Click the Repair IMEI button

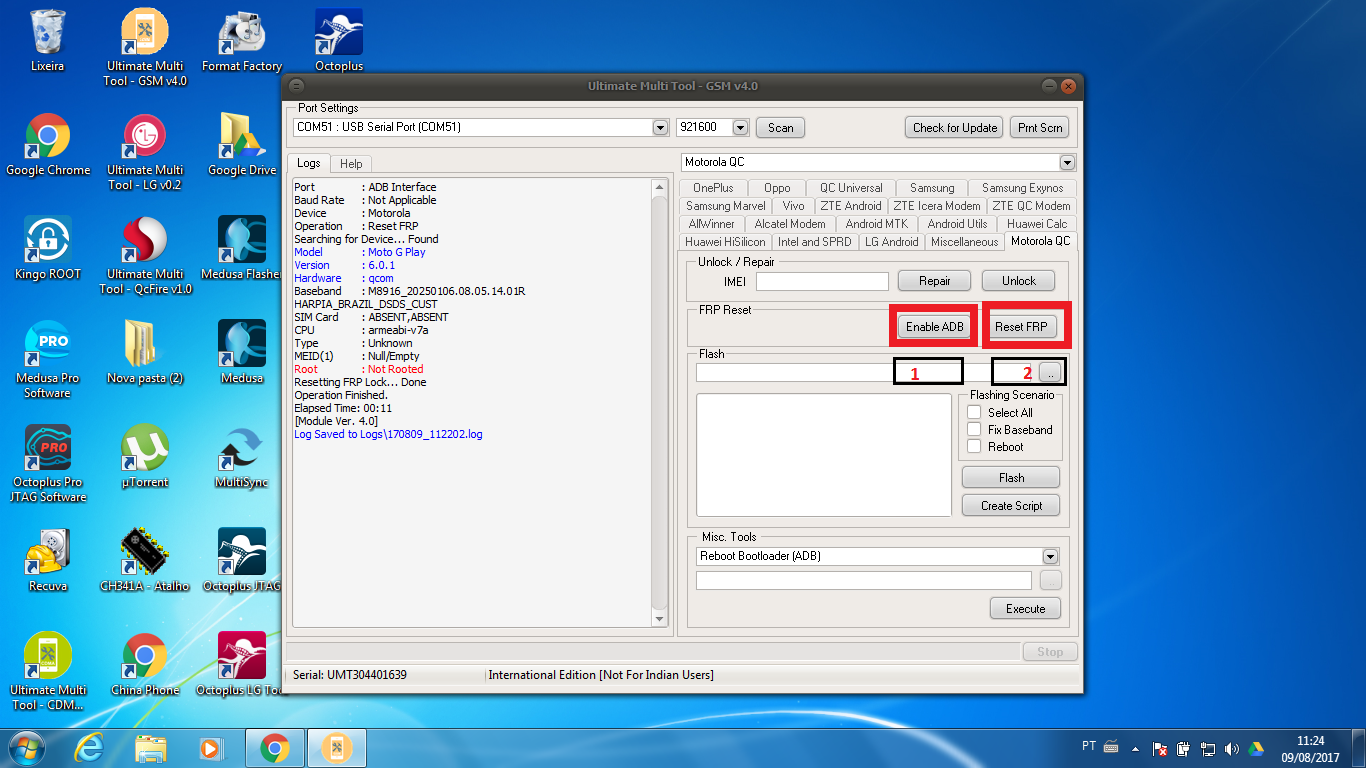pos(935,281)
